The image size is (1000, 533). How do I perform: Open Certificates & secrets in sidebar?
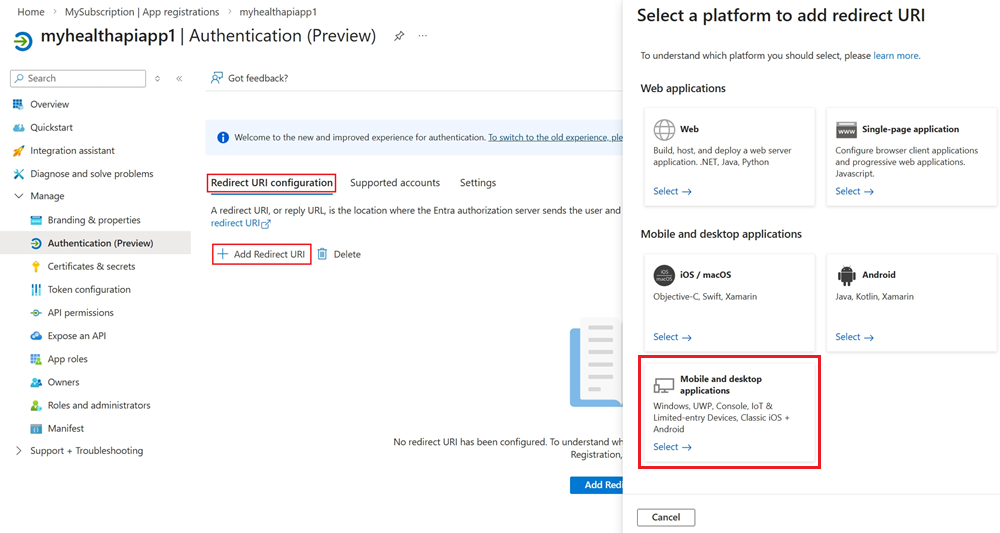point(91,266)
